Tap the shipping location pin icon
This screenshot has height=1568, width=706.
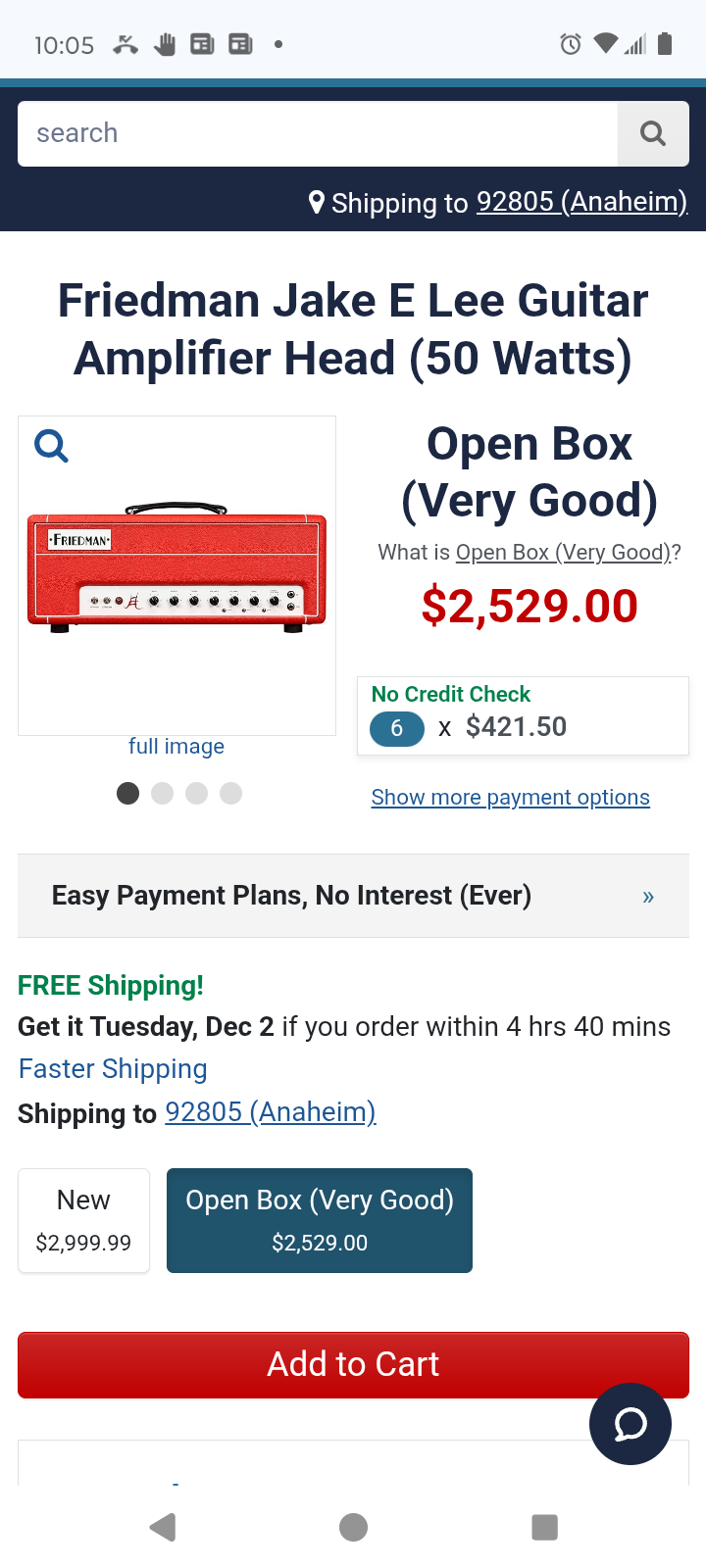point(317,202)
